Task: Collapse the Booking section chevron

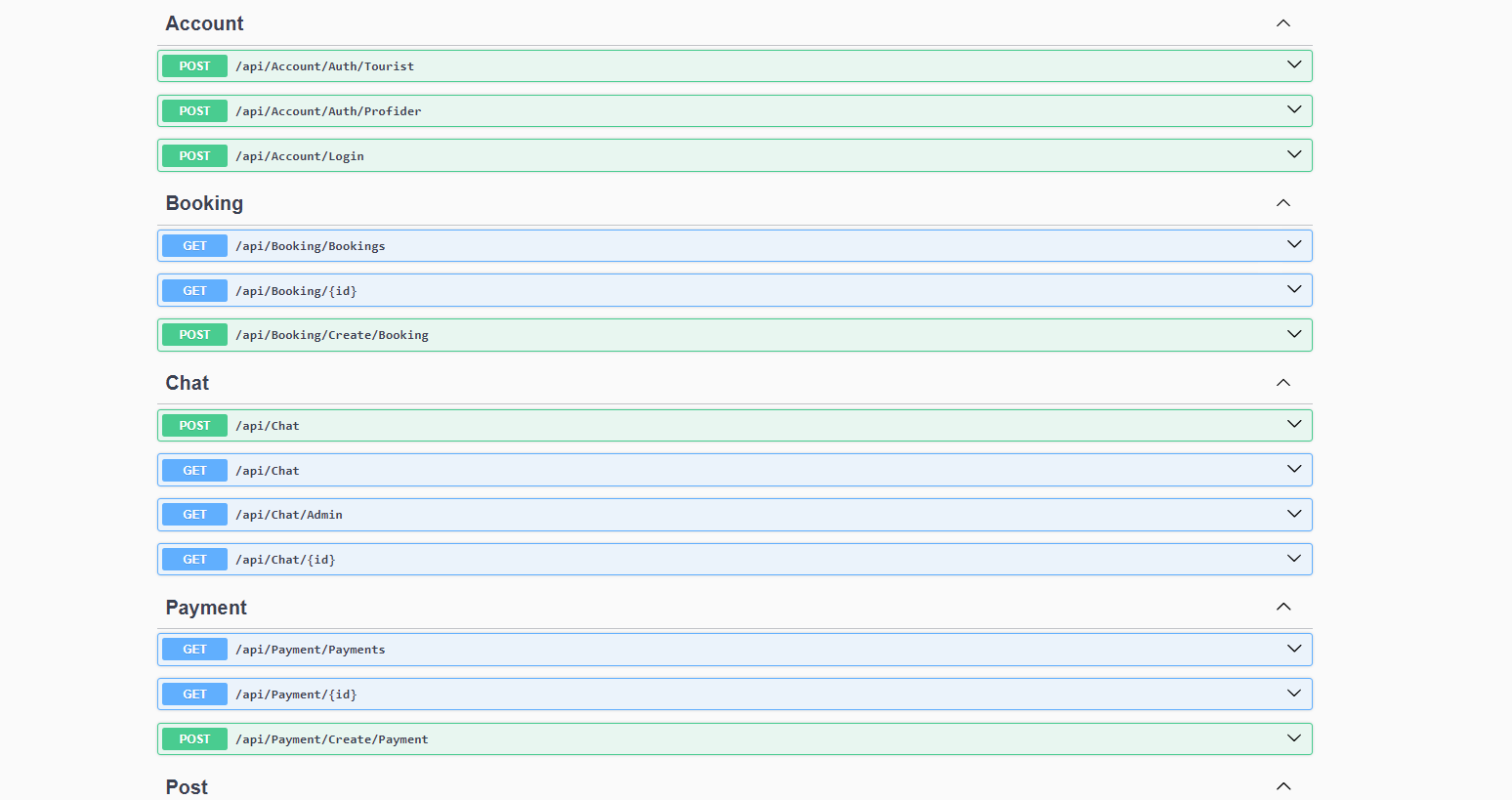Action: pos(1283,203)
